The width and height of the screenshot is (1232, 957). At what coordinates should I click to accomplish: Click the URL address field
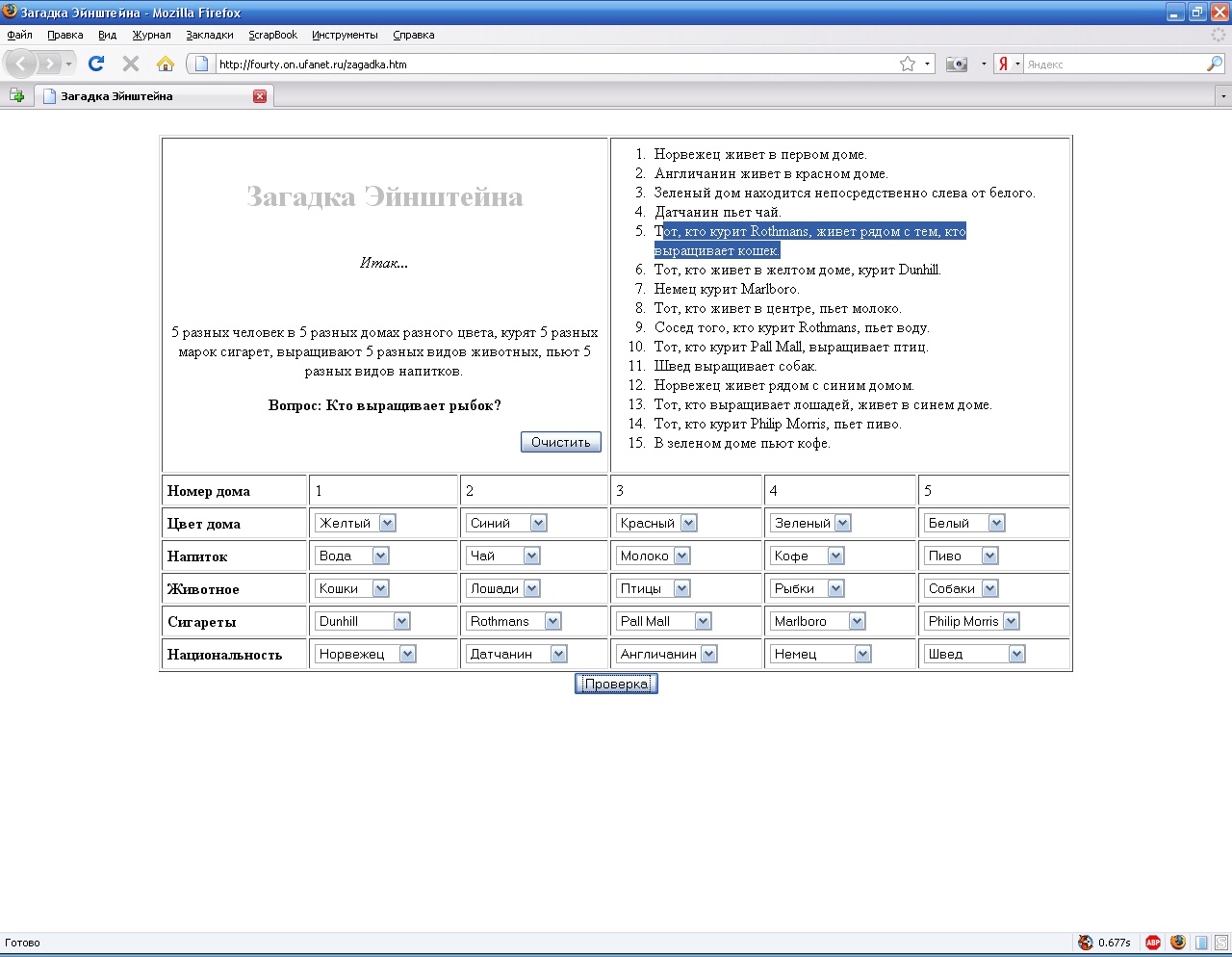point(553,65)
